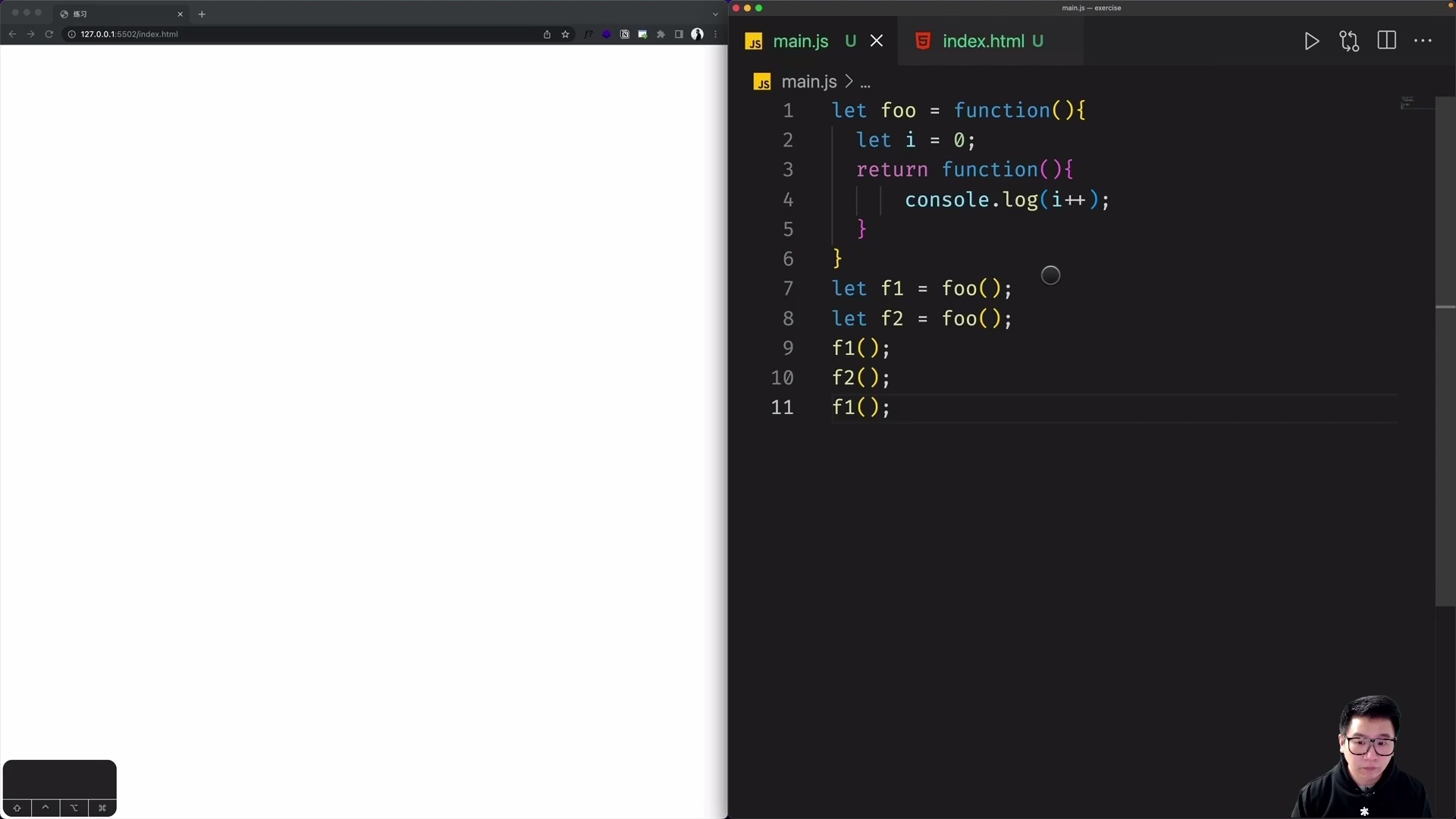Open the browser extensions puzzle icon
This screenshot has height=819, width=1456.
click(x=661, y=34)
